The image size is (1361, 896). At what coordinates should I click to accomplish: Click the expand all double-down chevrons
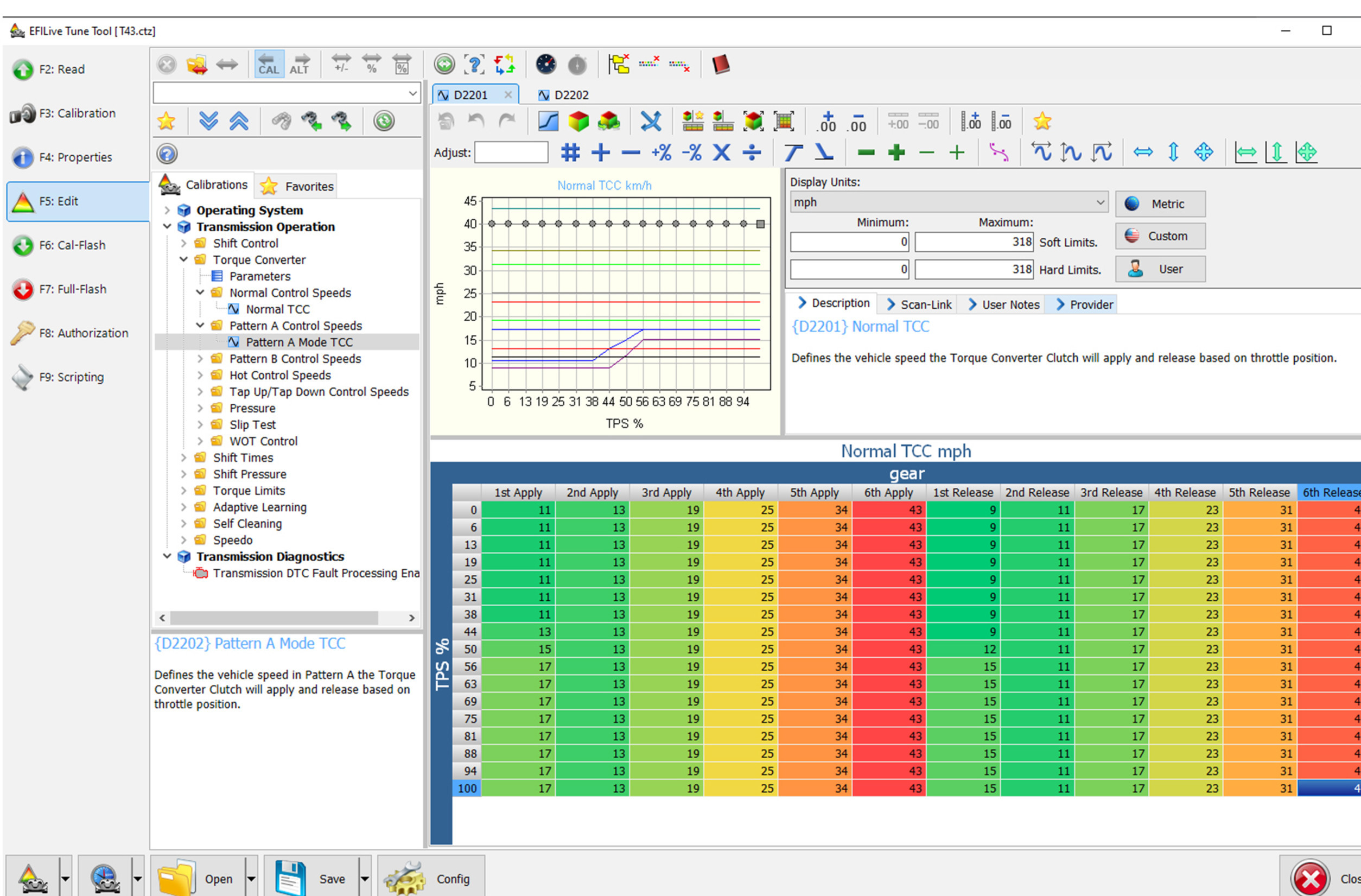coord(209,121)
